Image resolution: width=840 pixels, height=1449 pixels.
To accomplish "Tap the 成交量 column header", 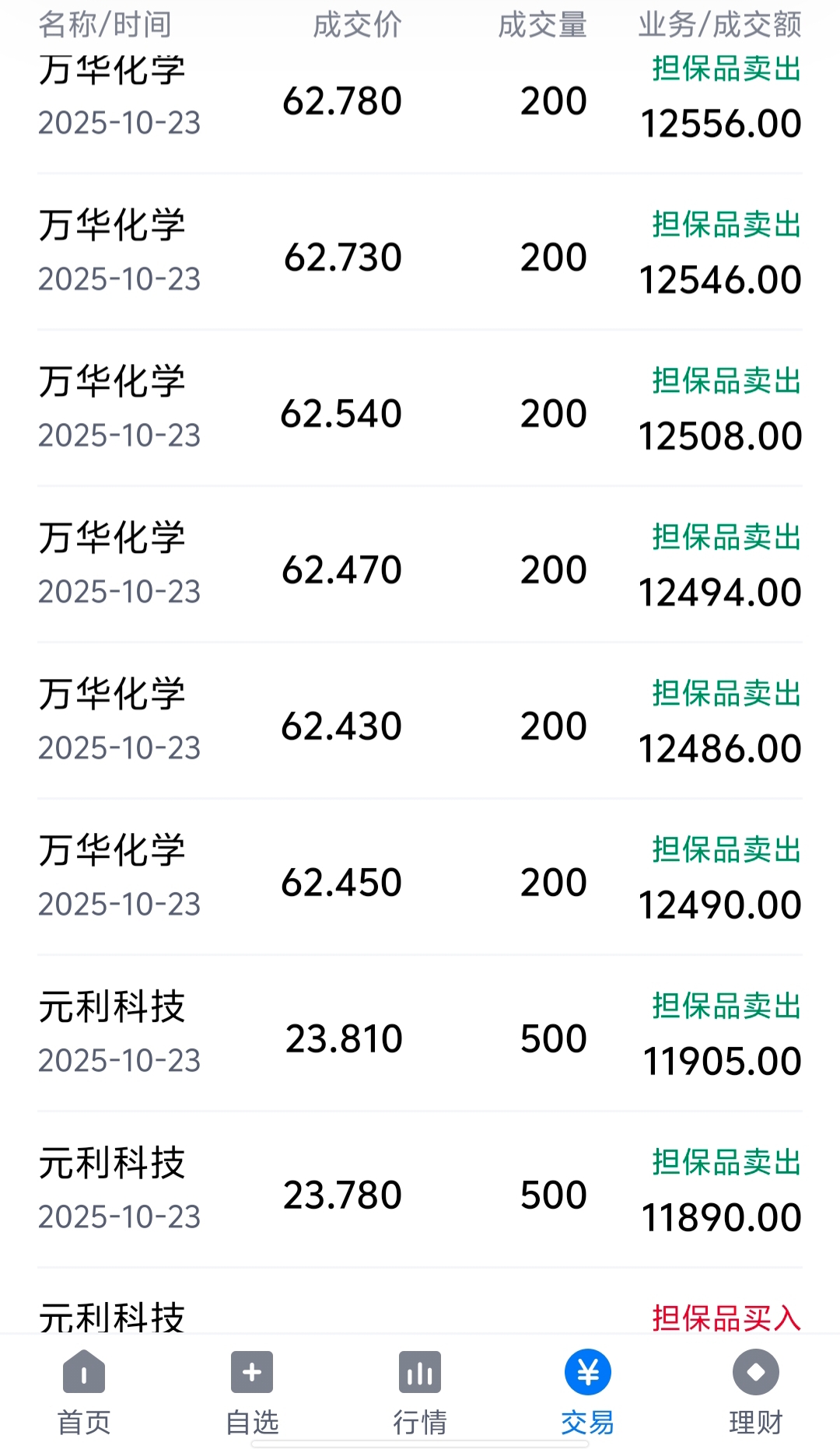I will (x=542, y=25).
